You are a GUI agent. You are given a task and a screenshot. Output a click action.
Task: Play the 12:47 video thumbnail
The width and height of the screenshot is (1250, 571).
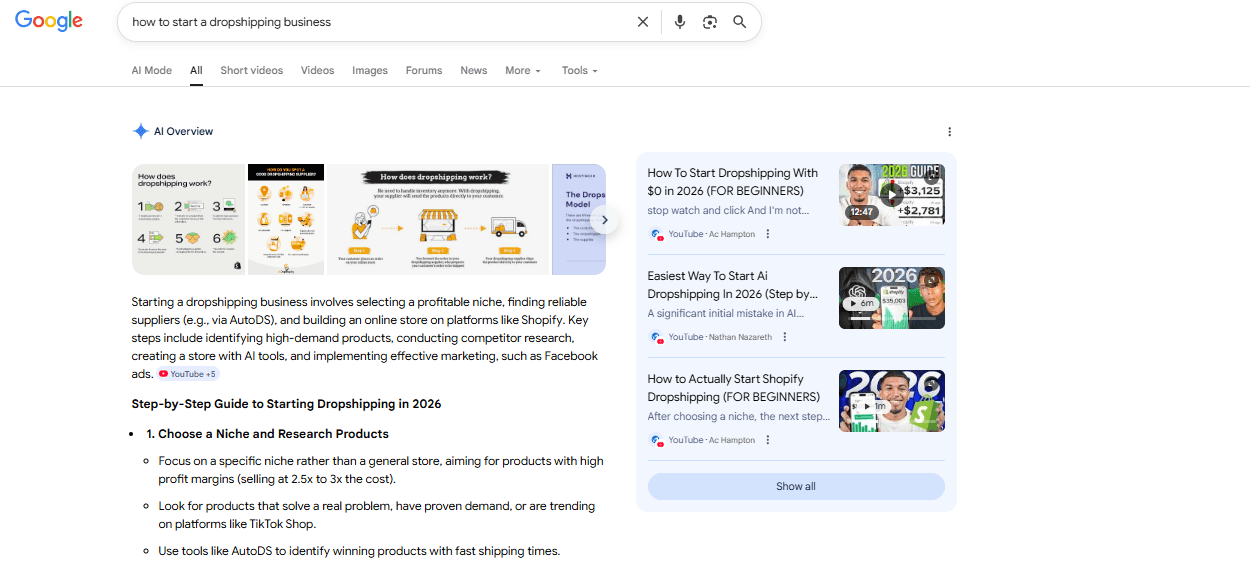point(892,194)
